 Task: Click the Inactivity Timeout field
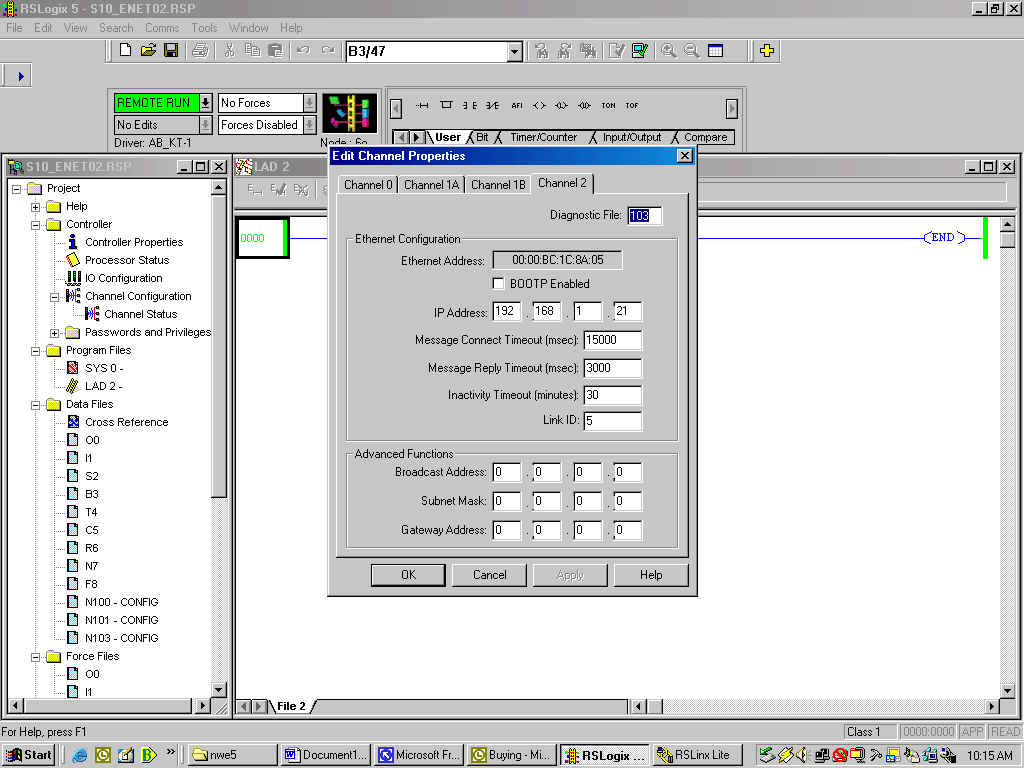tap(612, 395)
